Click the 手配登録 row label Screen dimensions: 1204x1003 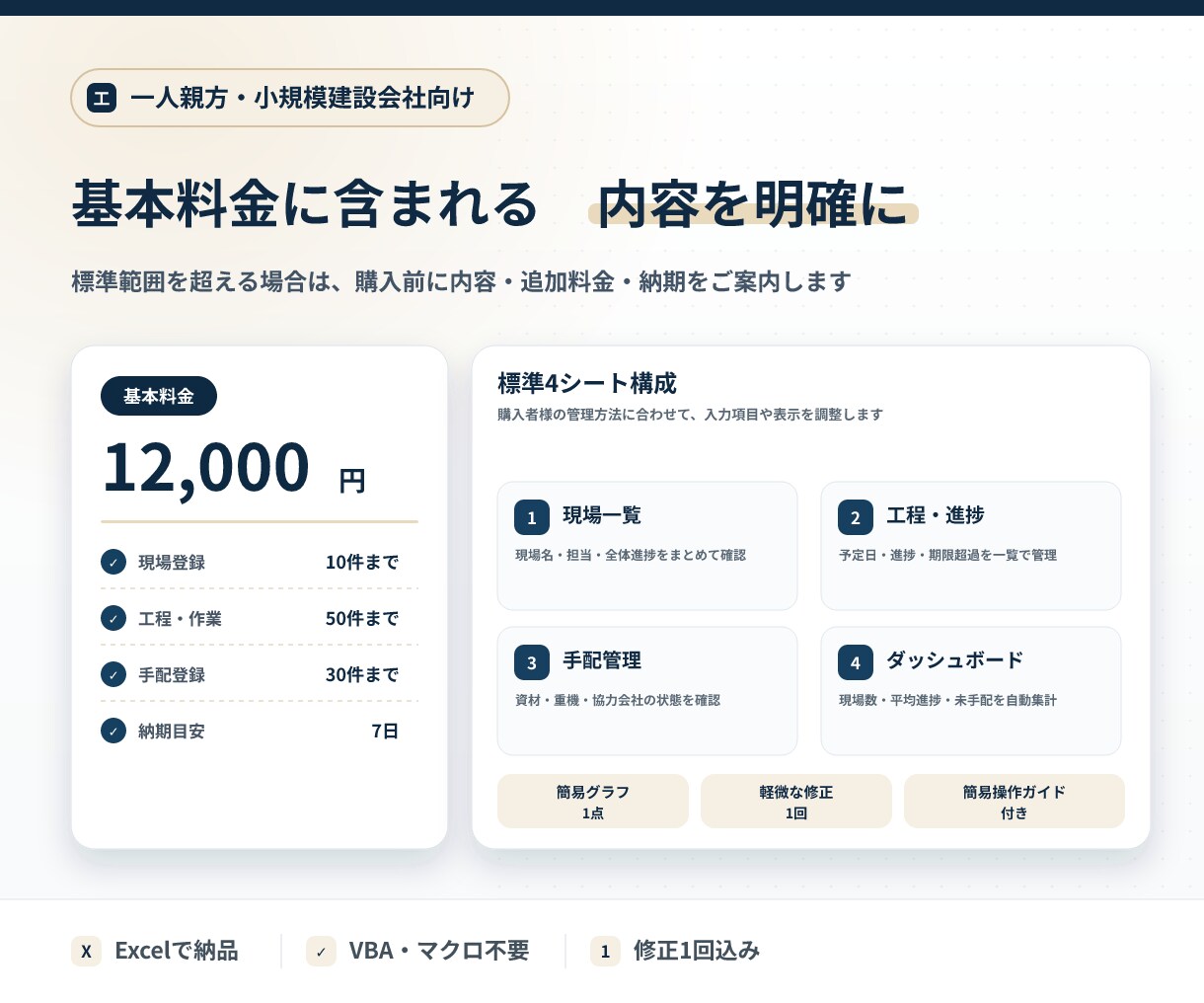coord(172,674)
